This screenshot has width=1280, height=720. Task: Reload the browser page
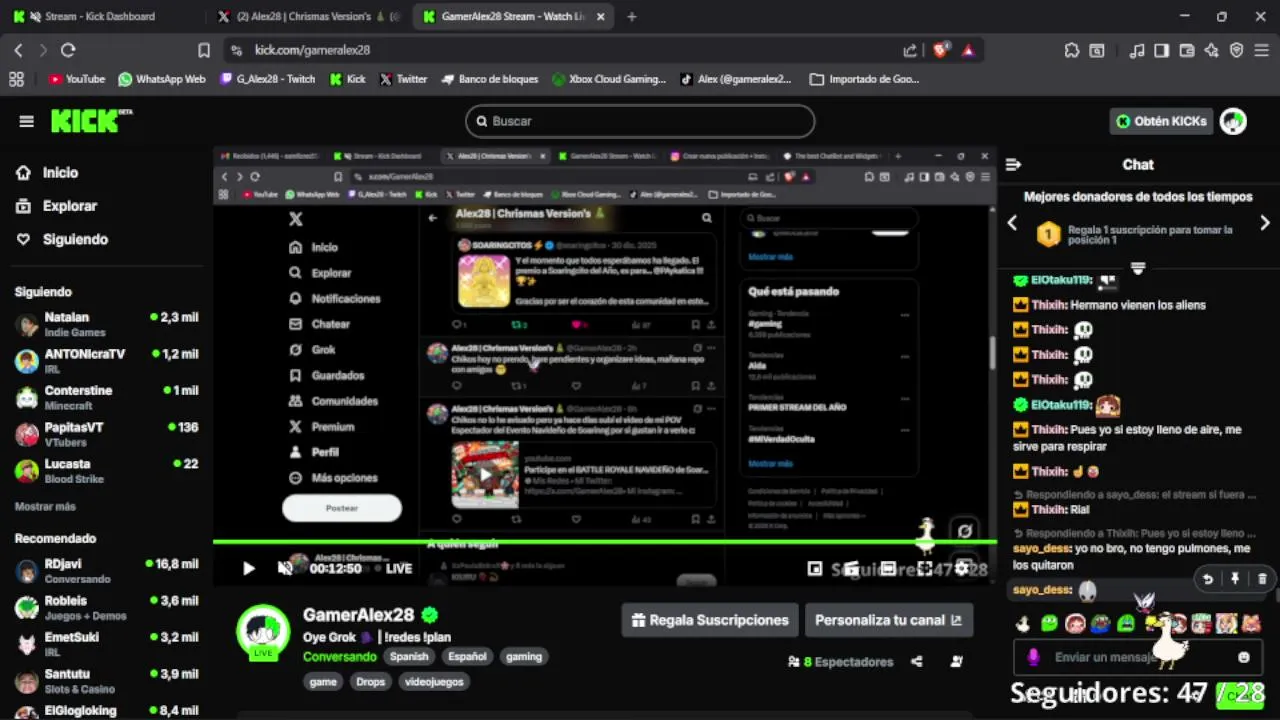pyautogui.click(x=68, y=50)
